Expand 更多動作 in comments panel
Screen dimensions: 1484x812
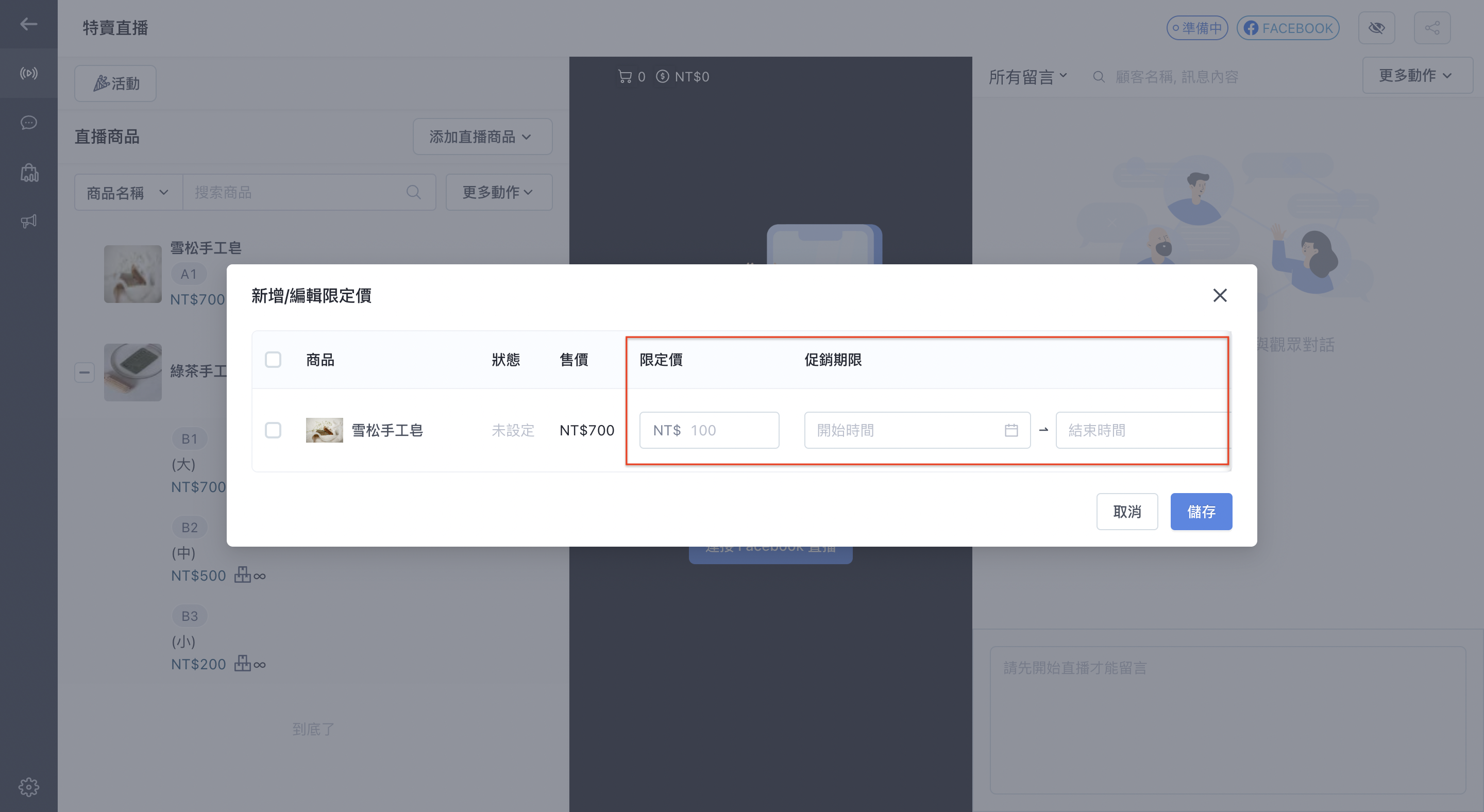point(1416,75)
